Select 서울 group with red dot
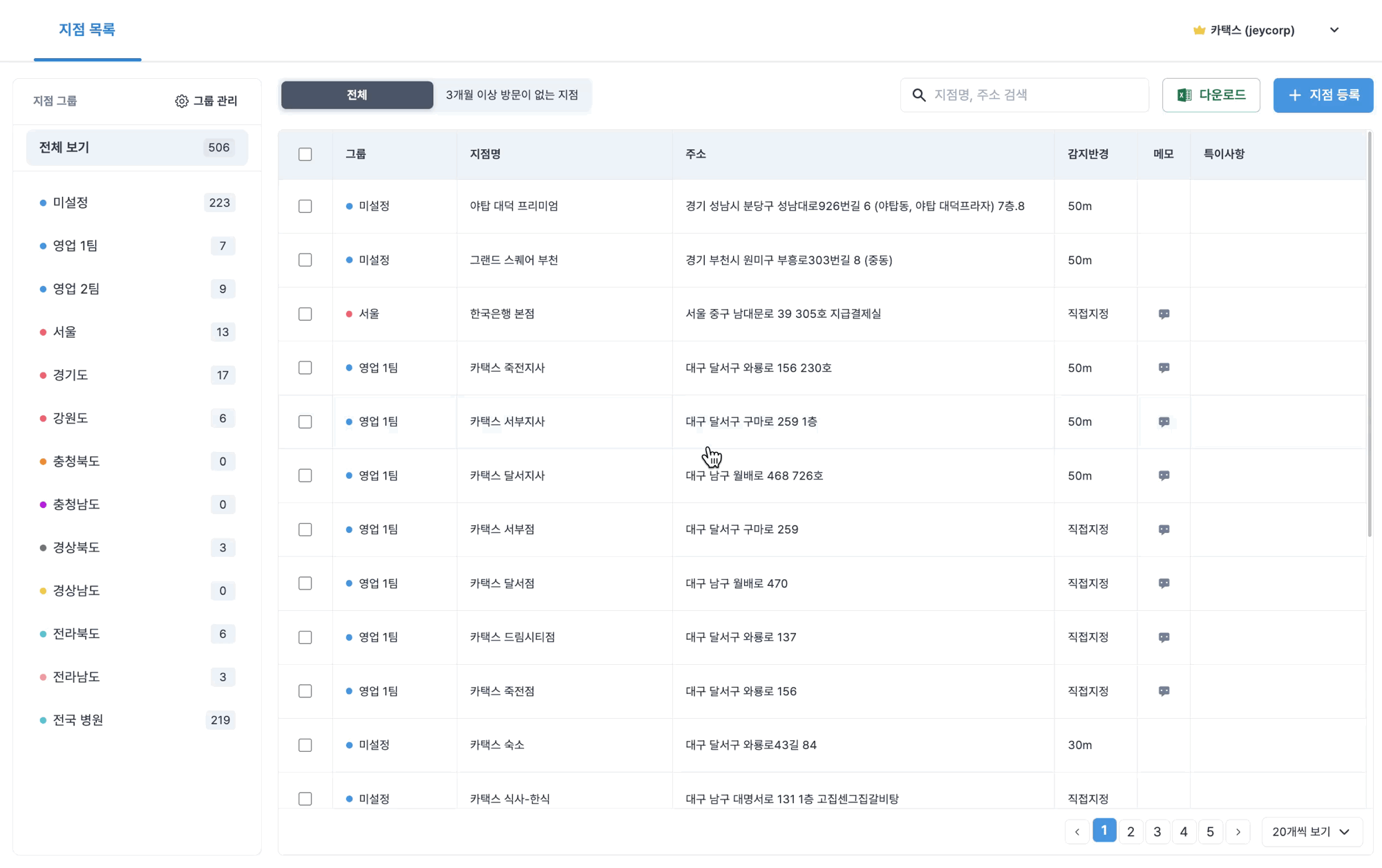Image resolution: width=1382 pixels, height=868 pixels. pos(66,332)
